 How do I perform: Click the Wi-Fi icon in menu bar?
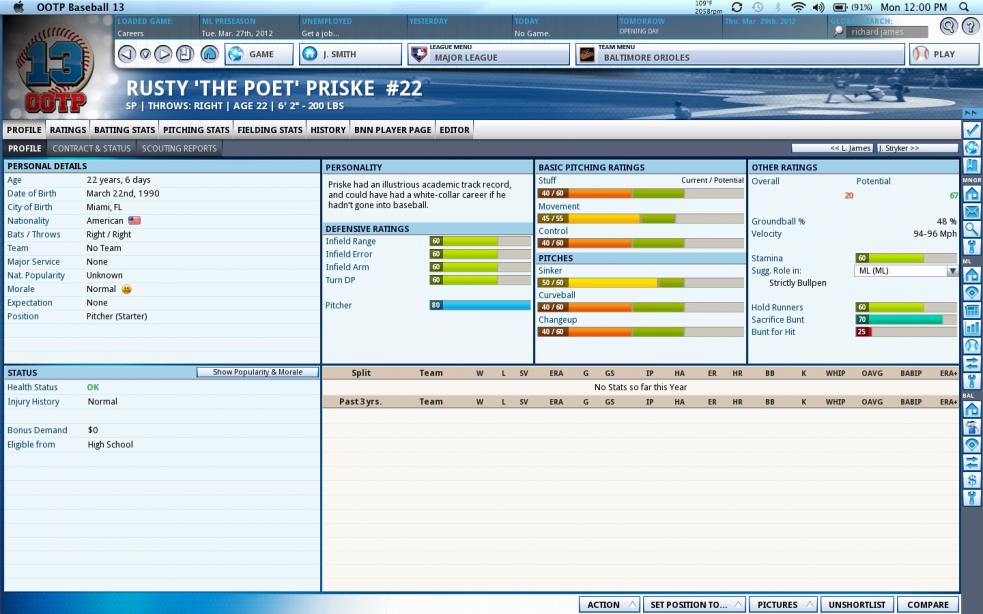(x=798, y=8)
